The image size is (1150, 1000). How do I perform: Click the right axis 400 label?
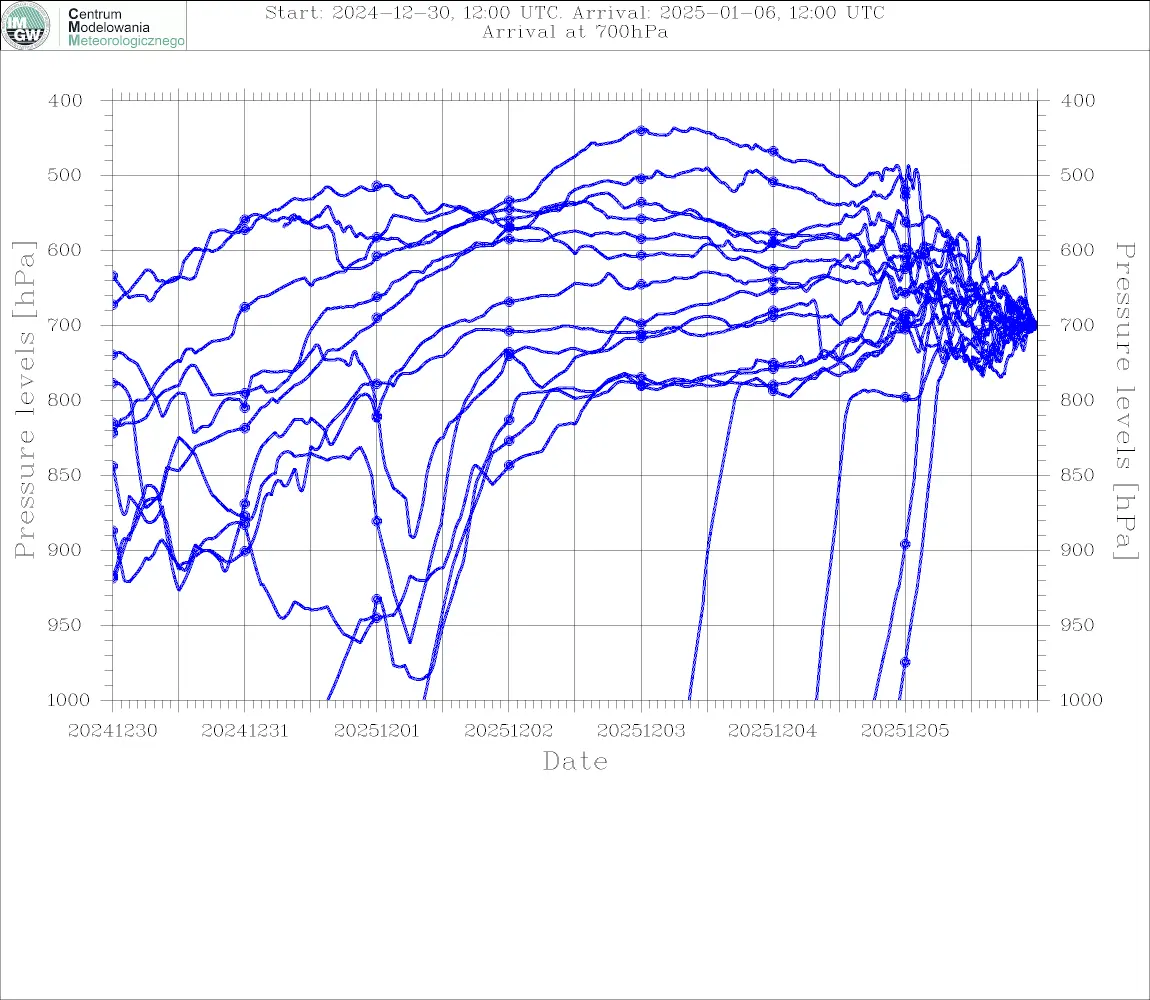pyautogui.click(x=1078, y=101)
